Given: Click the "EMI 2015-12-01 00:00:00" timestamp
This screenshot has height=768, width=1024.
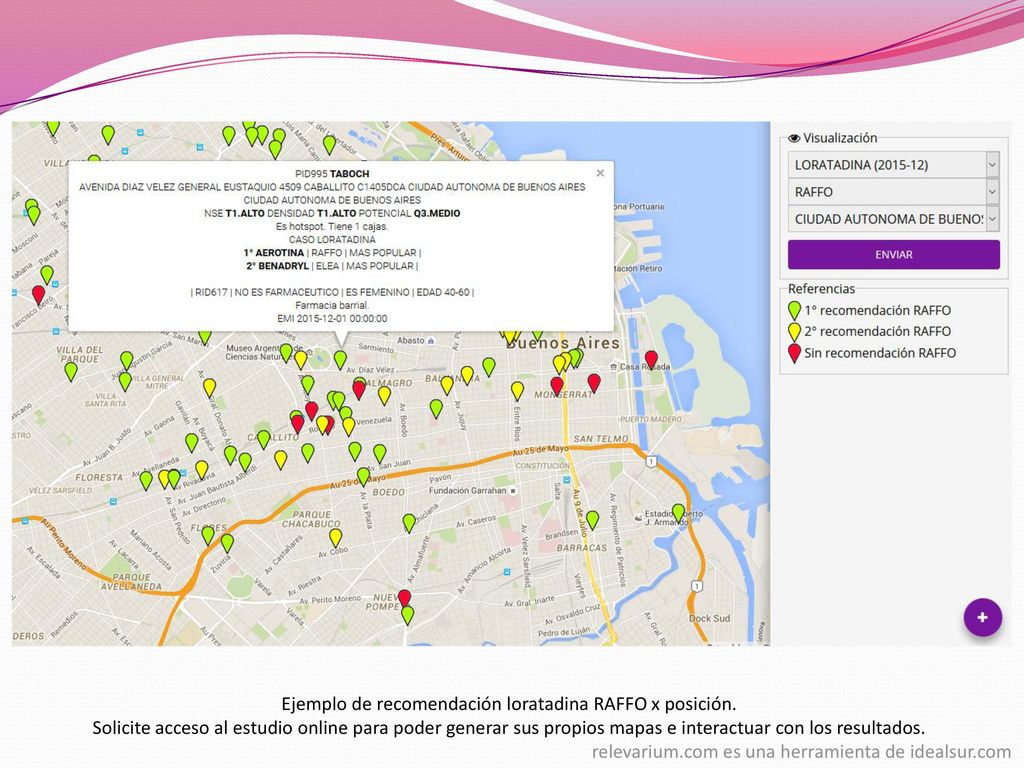Looking at the screenshot, I should (332, 319).
